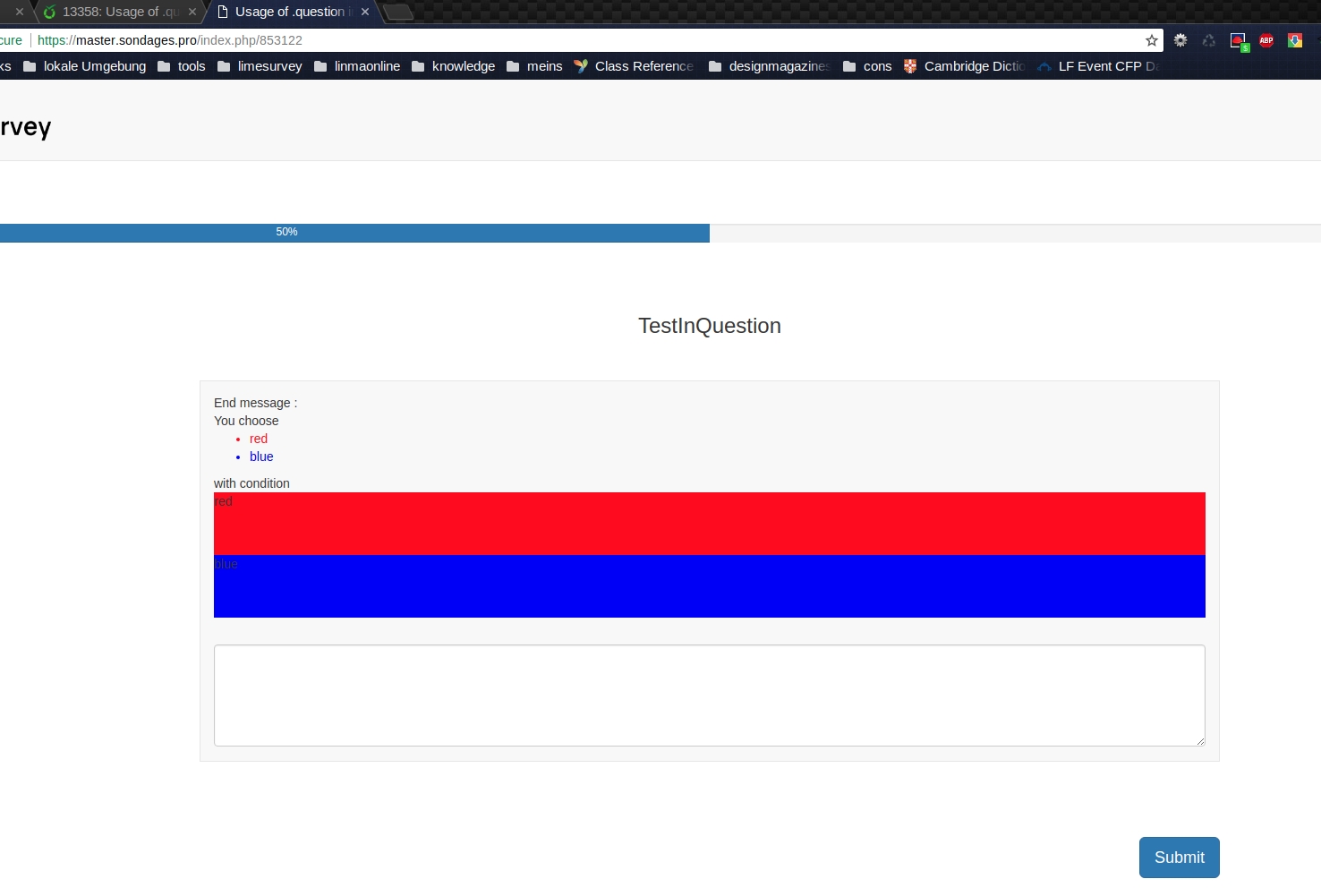
Task: Click the 'with condition' text
Action: (x=251, y=483)
